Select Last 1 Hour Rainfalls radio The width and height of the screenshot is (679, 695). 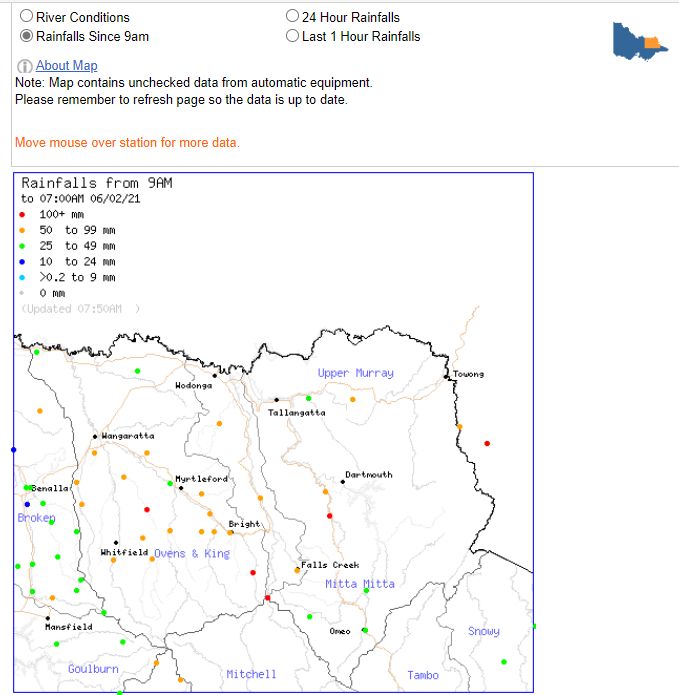pos(292,36)
